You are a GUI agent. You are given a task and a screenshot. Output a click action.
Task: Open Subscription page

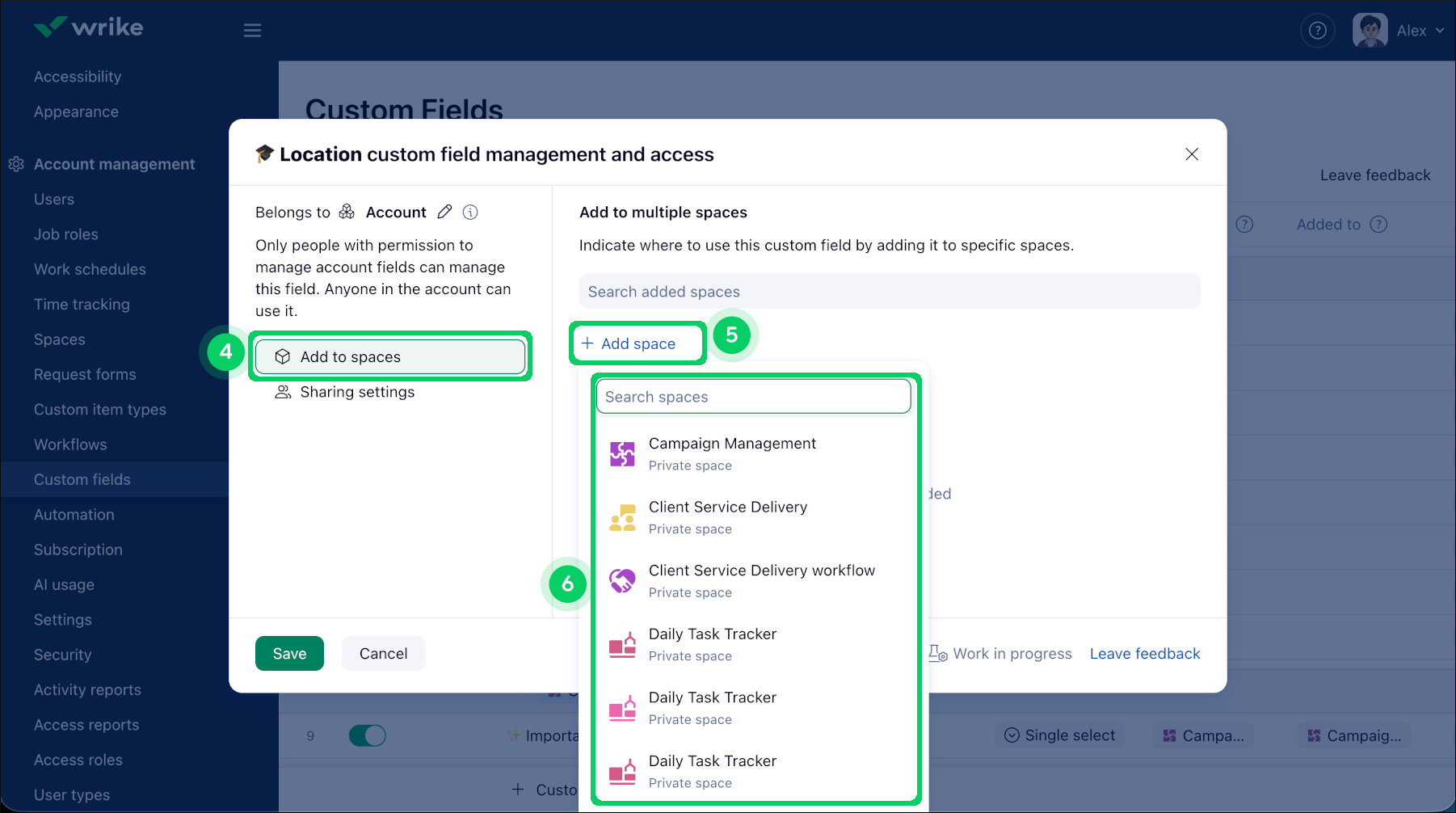click(78, 550)
